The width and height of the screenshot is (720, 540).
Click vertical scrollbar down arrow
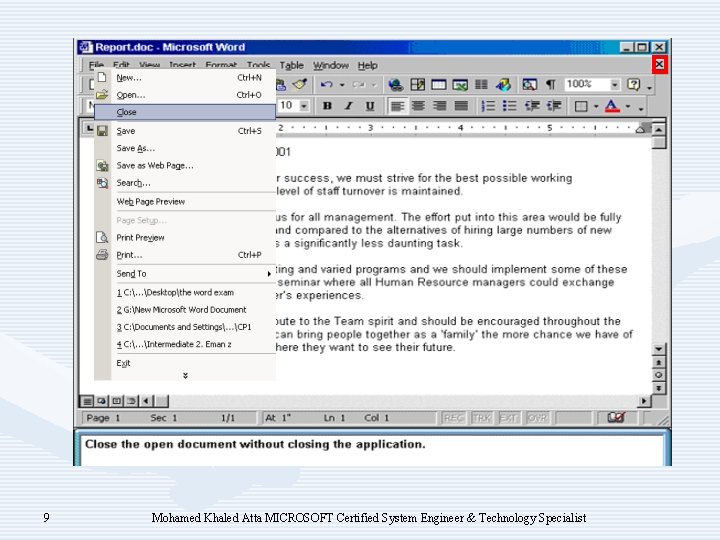click(x=658, y=349)
